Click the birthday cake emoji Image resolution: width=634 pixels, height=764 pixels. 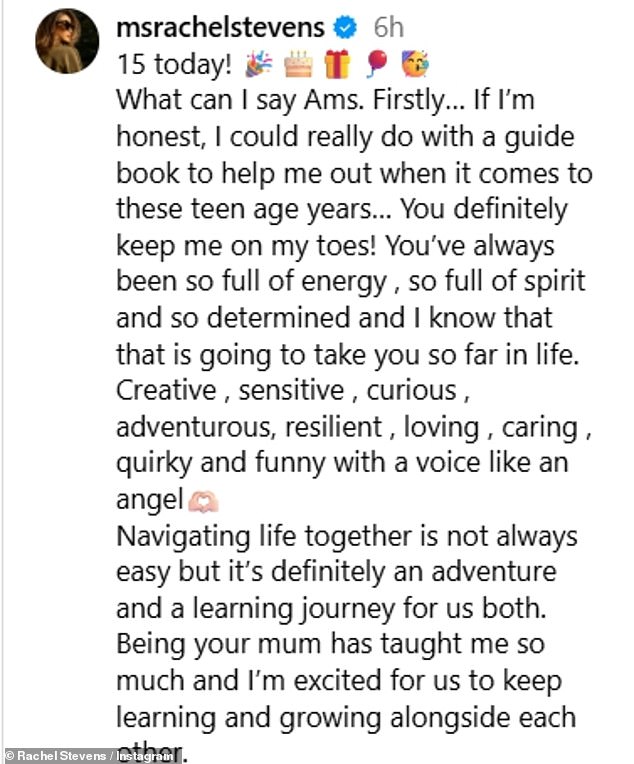pyautogui.click(x=297, y=64)
